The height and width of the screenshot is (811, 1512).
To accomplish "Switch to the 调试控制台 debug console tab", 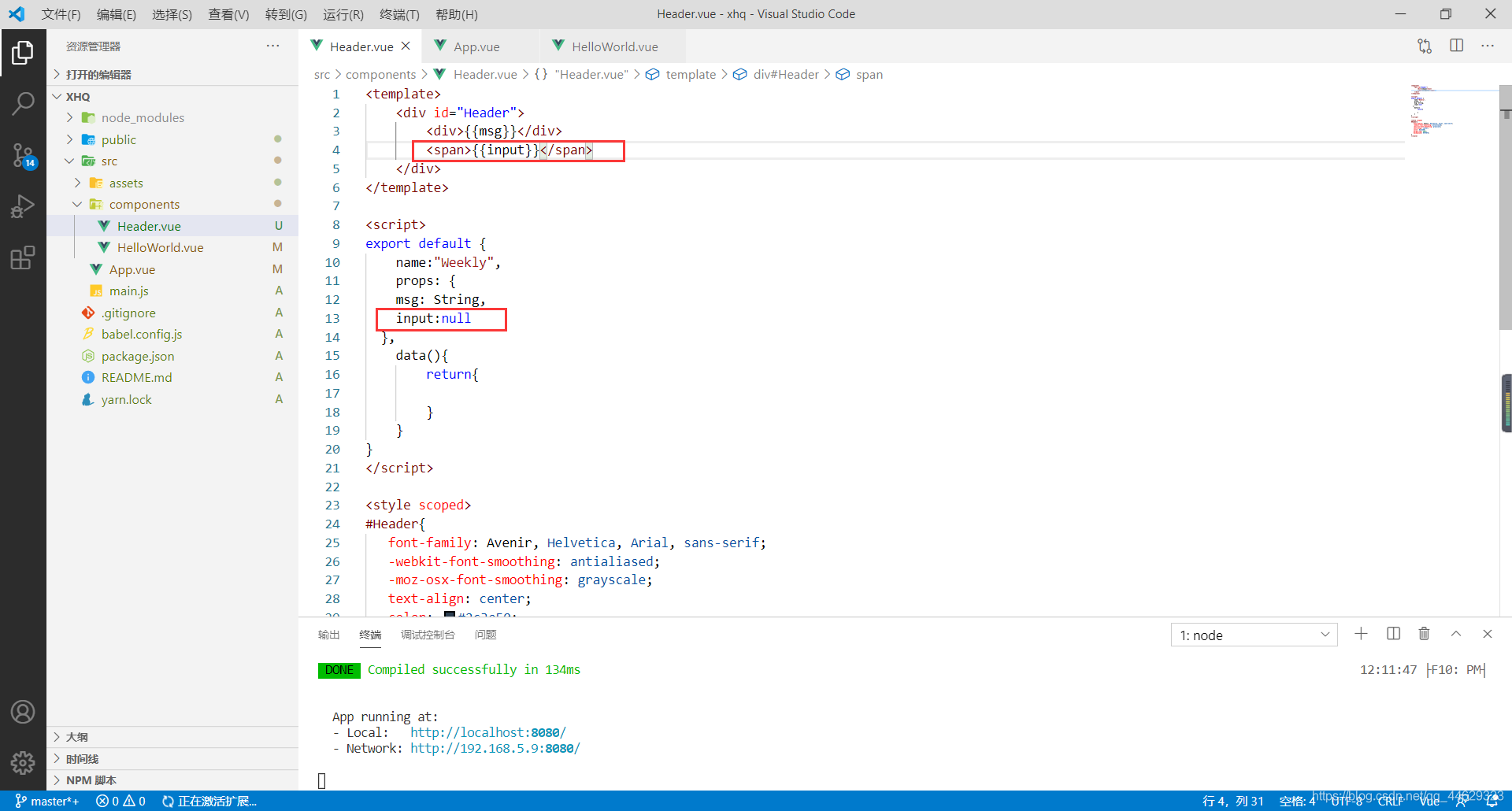I will point(428,635).
